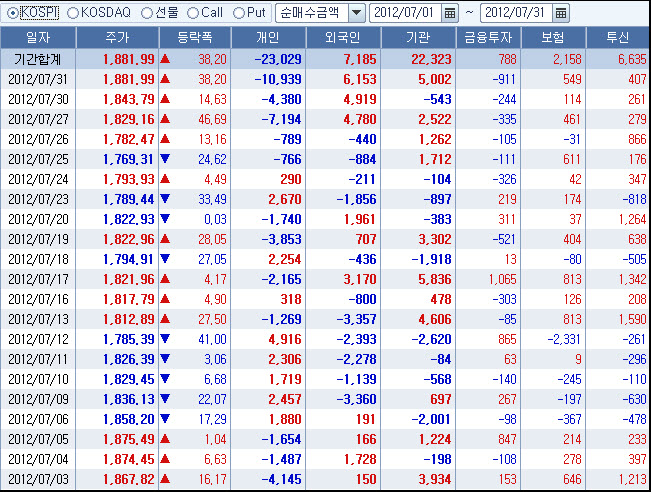
Task: Select the 2012/07/03 date cell
Action: pyautogui.click(x=38, y=480)
